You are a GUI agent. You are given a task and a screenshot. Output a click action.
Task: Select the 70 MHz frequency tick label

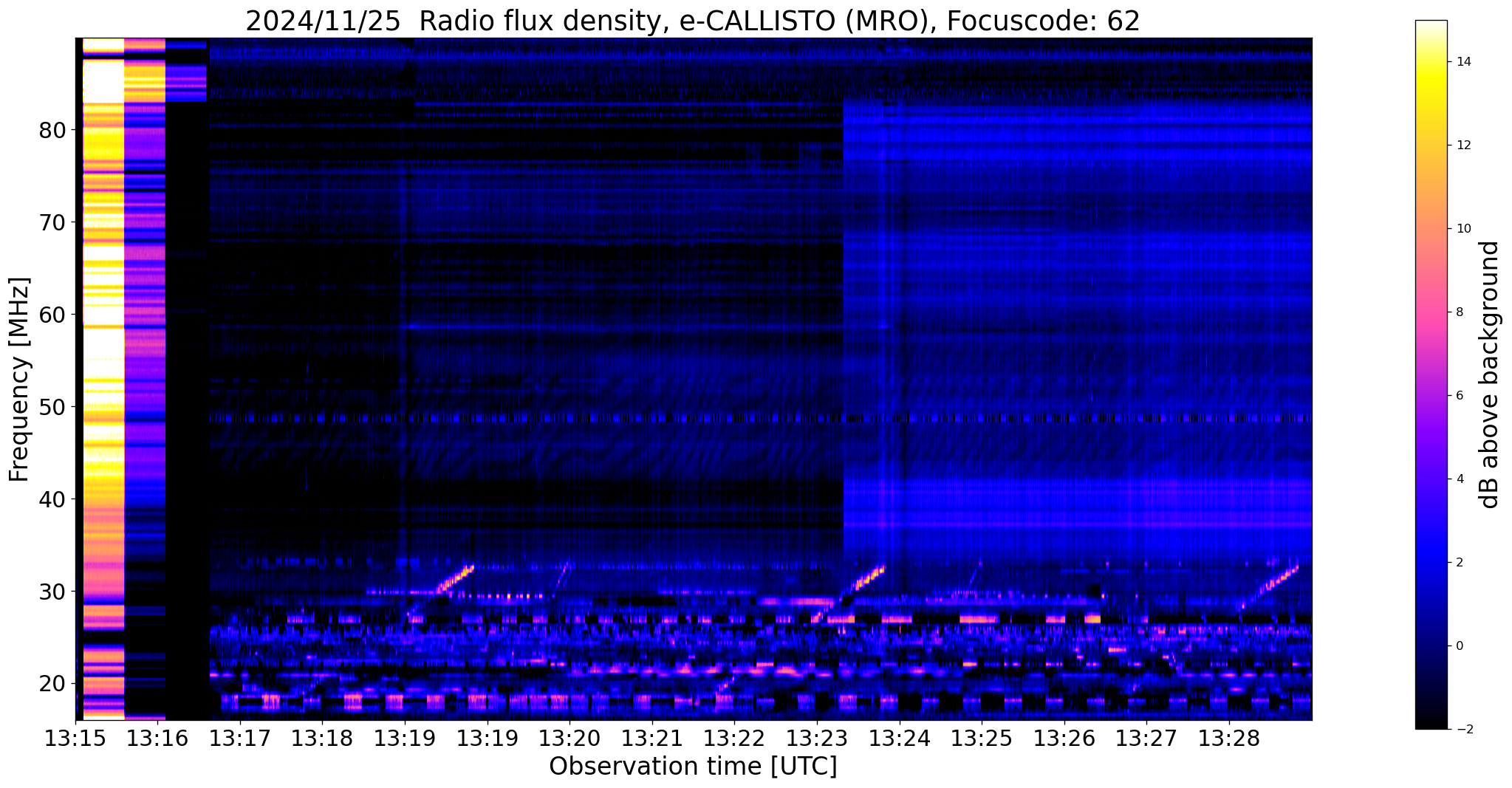pos(52,222)
